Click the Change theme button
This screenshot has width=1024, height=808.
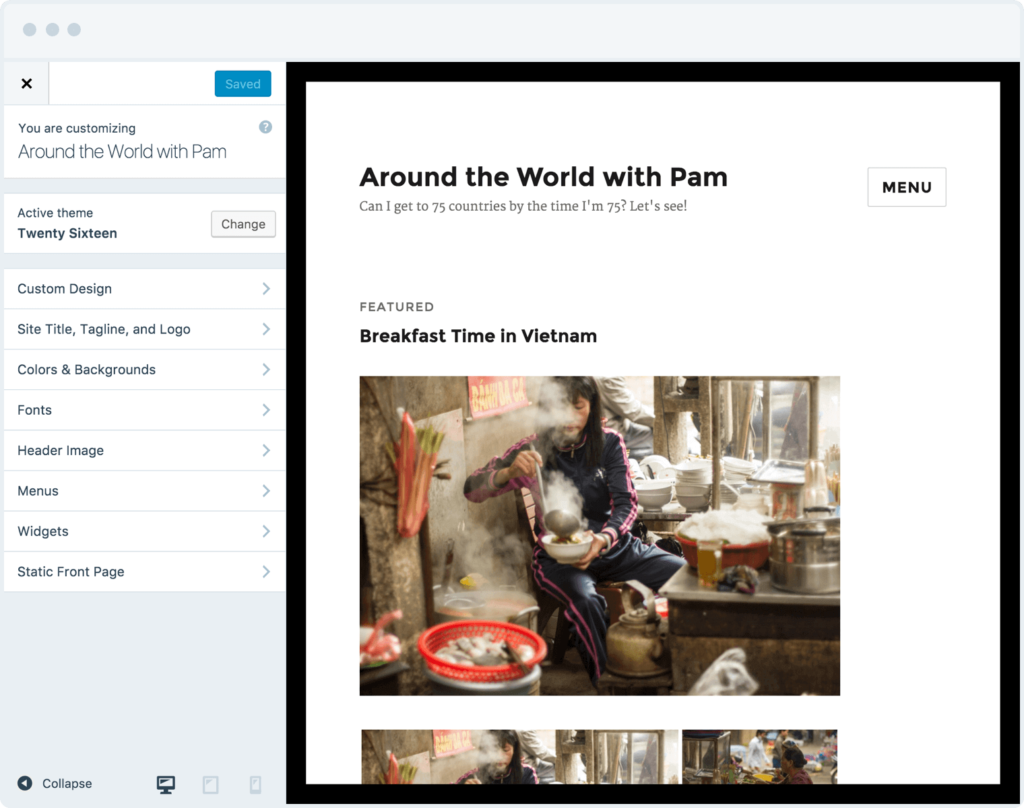point(243,224)
